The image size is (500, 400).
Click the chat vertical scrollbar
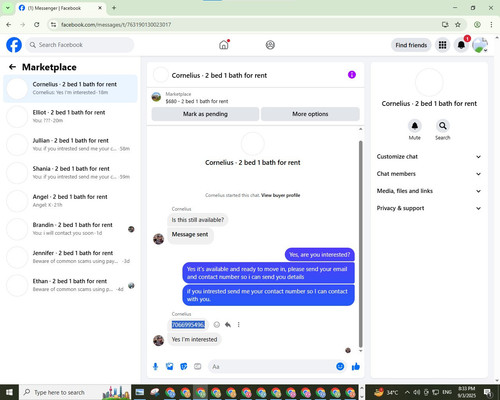360,243
